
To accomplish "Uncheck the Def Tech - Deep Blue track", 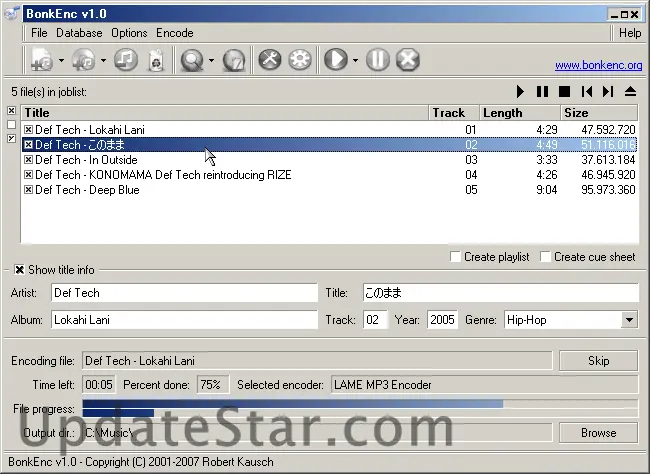I will coord(28,190).
